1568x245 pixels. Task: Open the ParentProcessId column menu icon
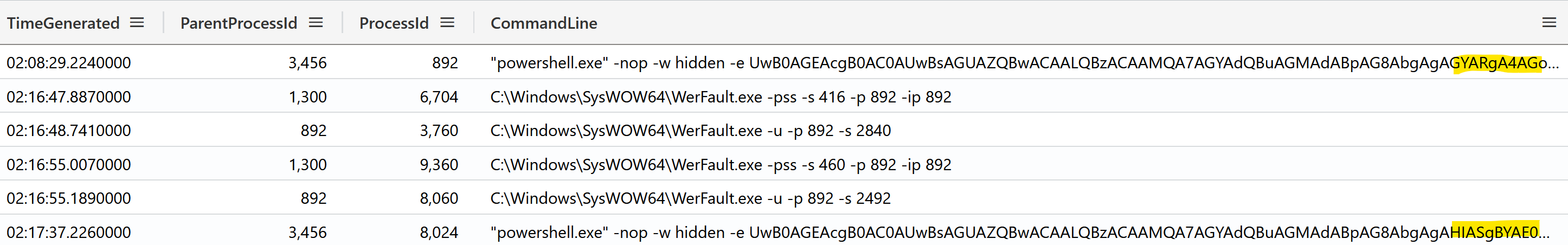[x=316, y=22]
